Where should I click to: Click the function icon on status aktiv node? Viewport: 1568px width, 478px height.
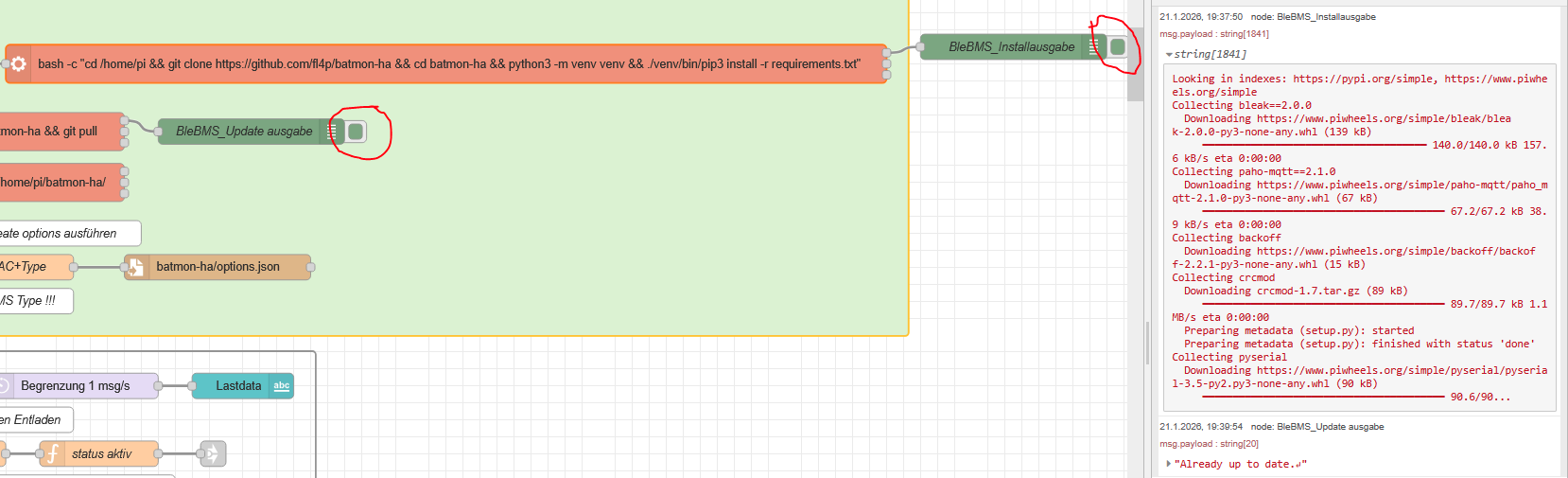[53, 454]
